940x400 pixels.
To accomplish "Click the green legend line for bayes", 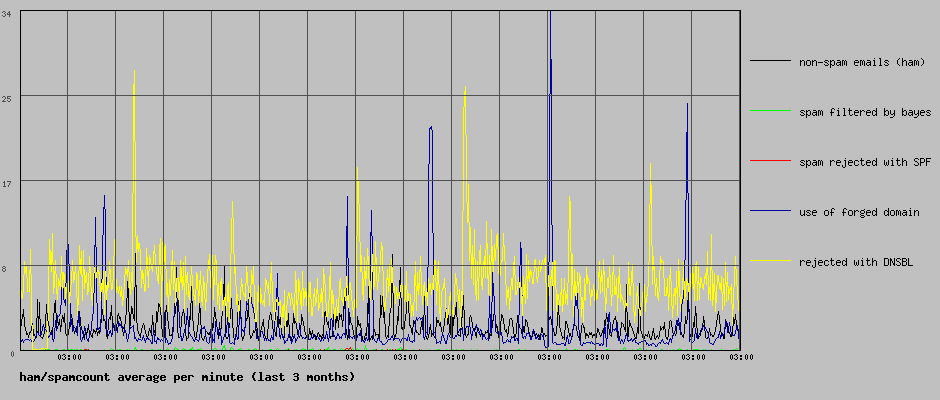I will [x=770, y=110].
